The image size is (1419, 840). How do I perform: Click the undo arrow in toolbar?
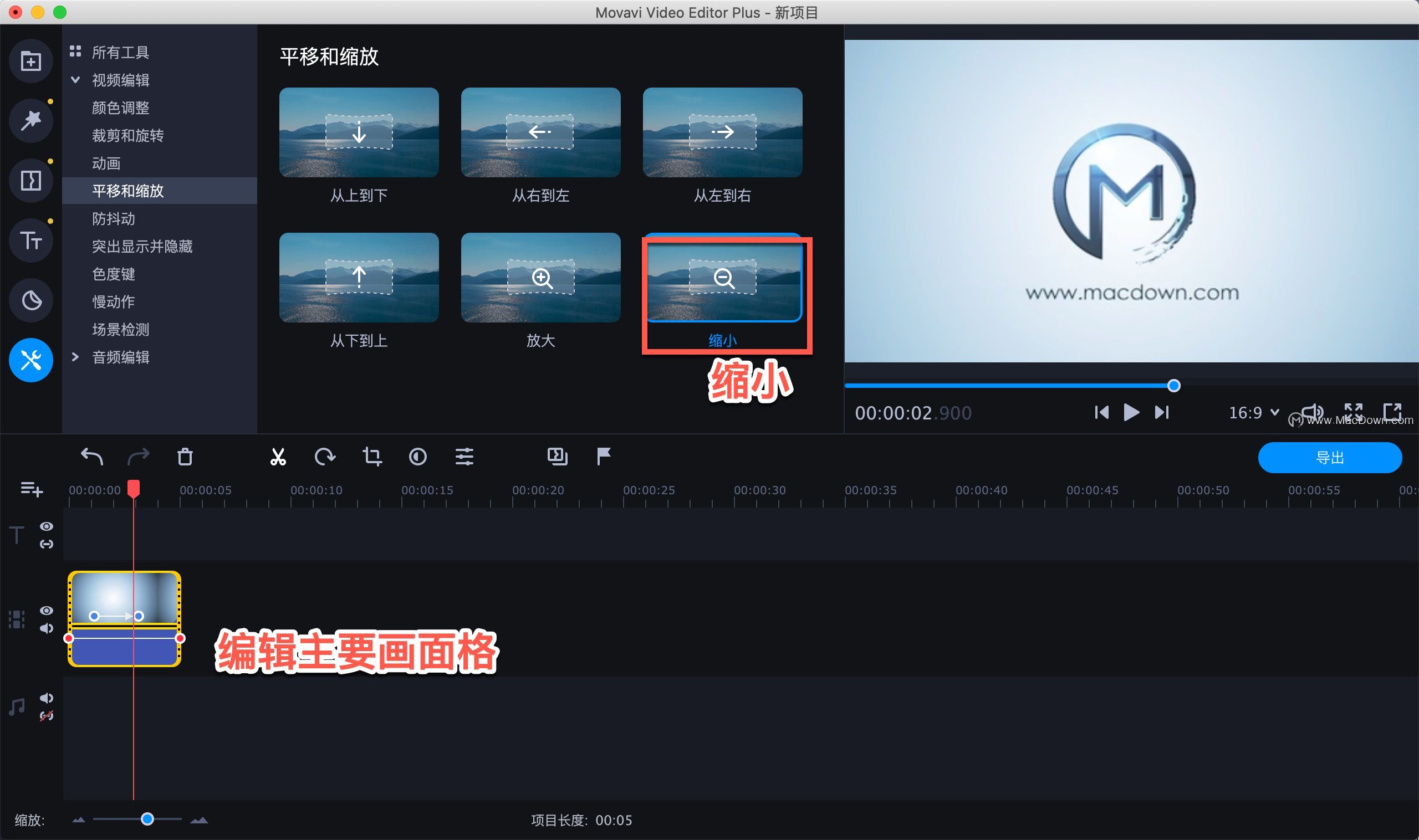click(x=91, y=456)
